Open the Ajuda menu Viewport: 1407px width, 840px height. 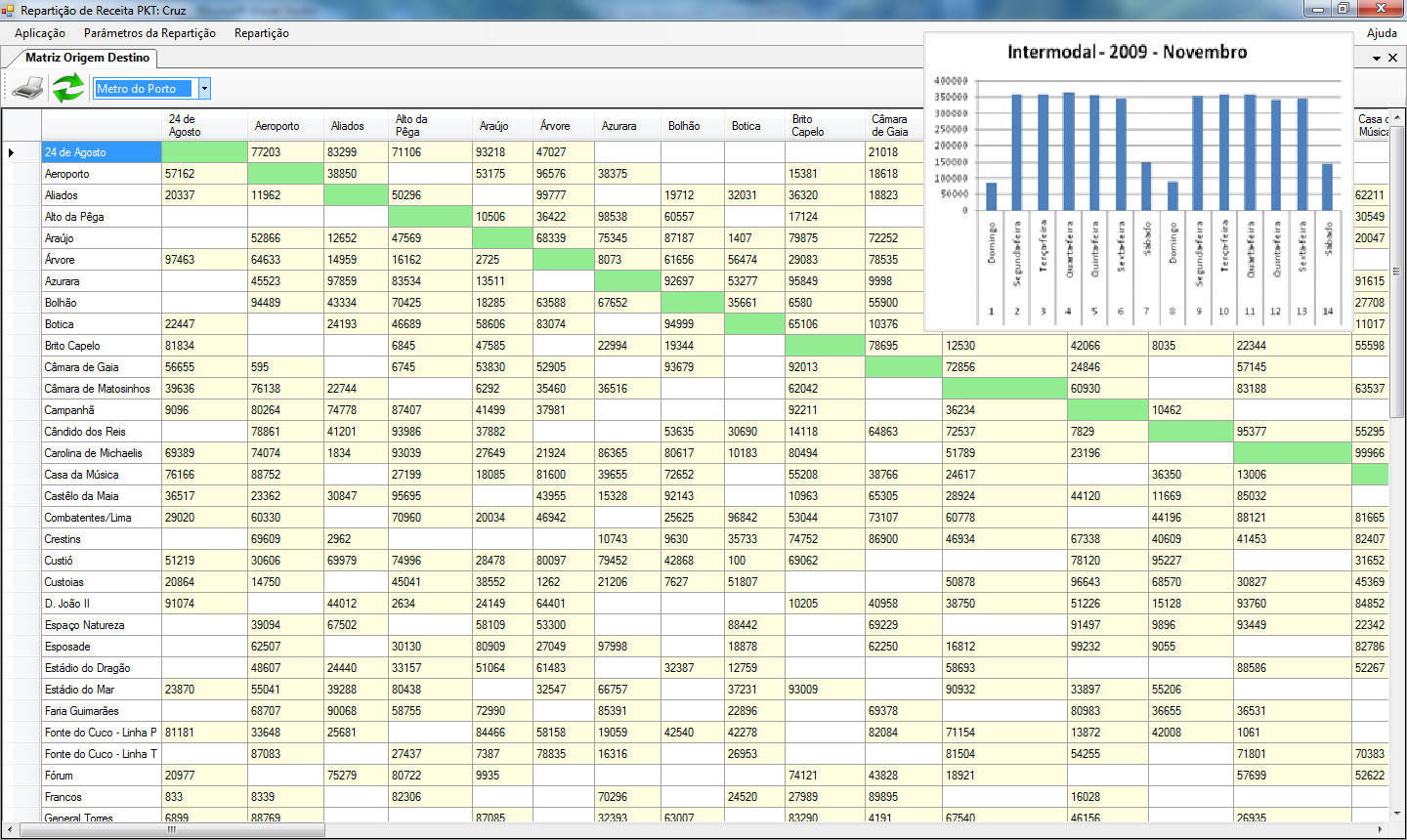pos(1381,33)
